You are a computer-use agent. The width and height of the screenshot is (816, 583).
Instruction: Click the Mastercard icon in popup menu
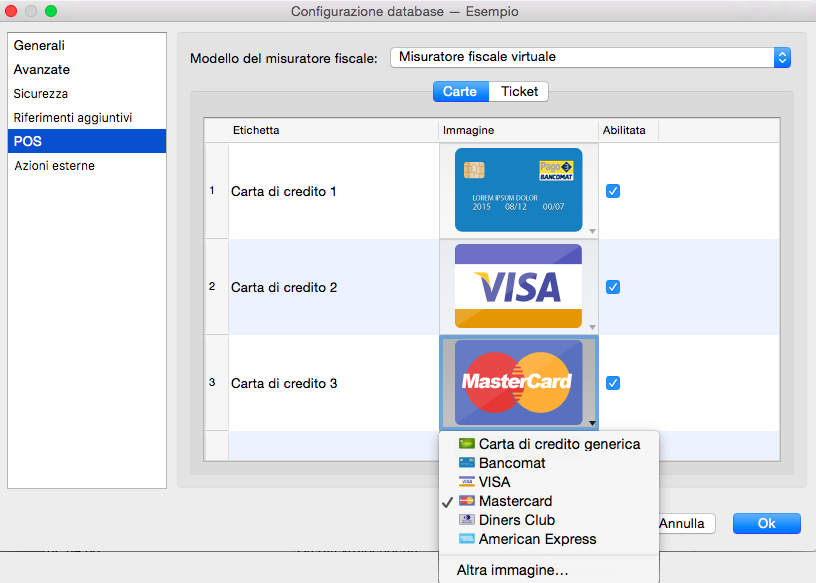tap(466, 501)
